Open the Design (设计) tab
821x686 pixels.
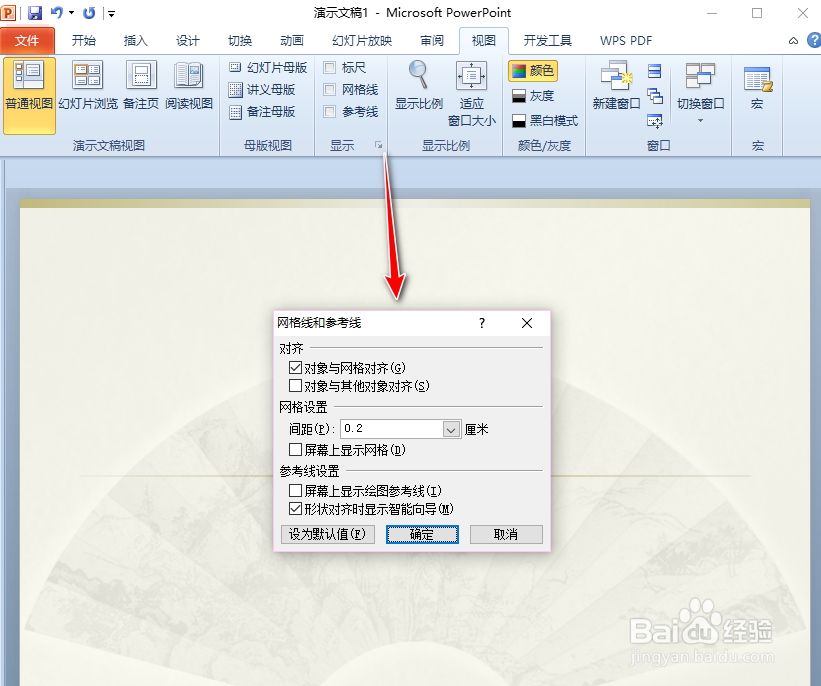point(188,41)
